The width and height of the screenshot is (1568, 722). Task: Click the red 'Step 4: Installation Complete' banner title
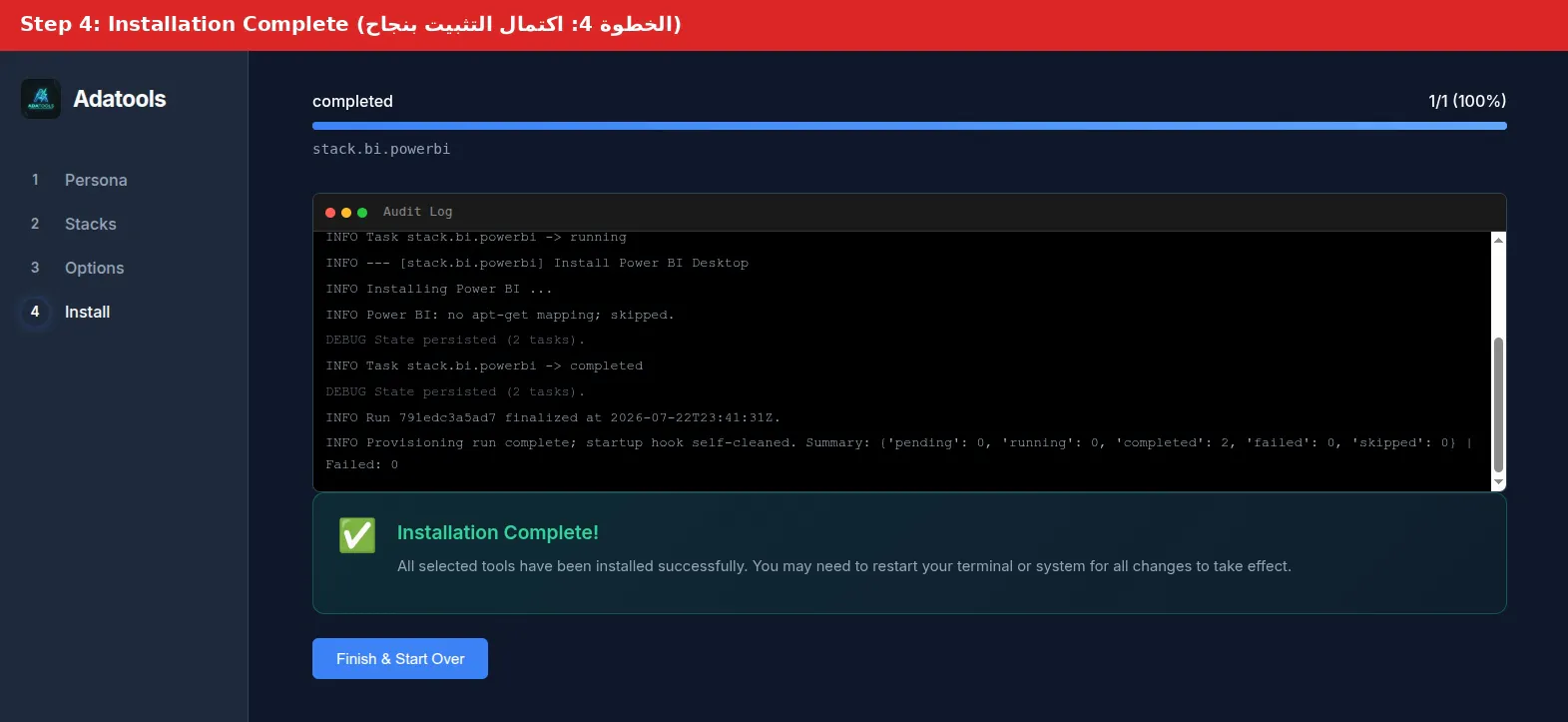(x=350, y=24)
